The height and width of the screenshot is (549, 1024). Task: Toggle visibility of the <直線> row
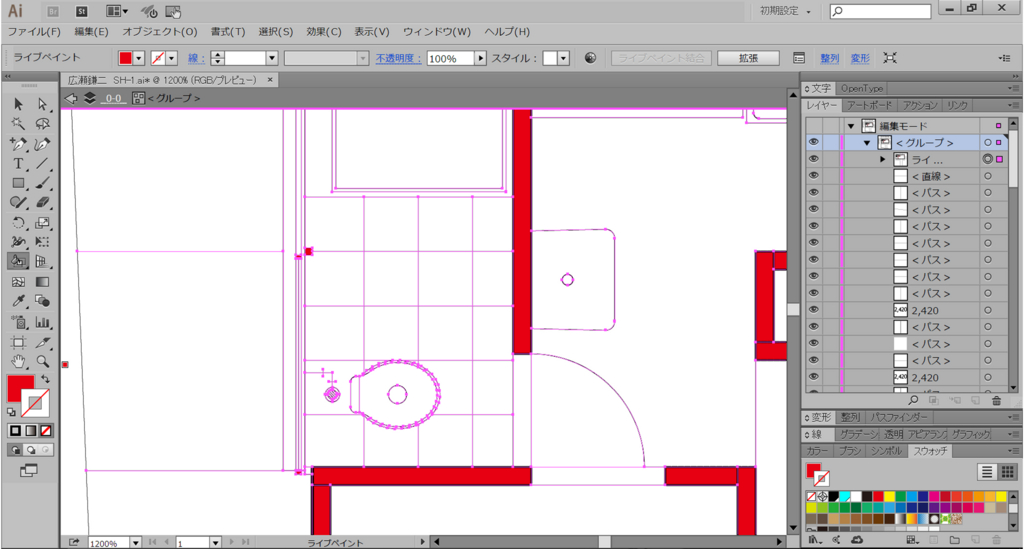pyautogui.click(x=814, y=176)
